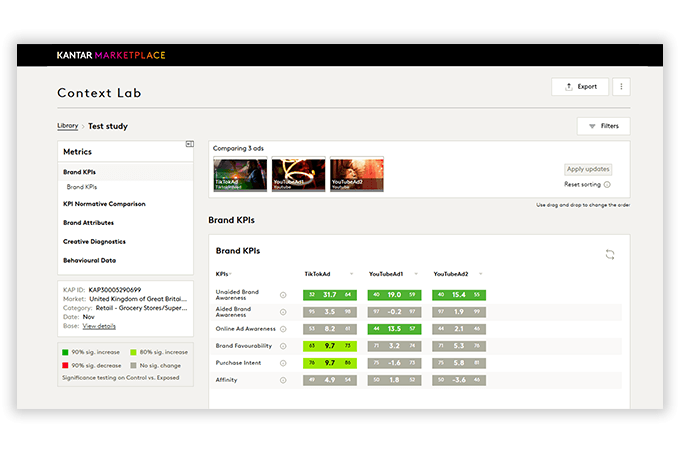Open YouTubeAd1 column dropdown arrow
The image size is (680, 453).
click(x=416, y=274)
